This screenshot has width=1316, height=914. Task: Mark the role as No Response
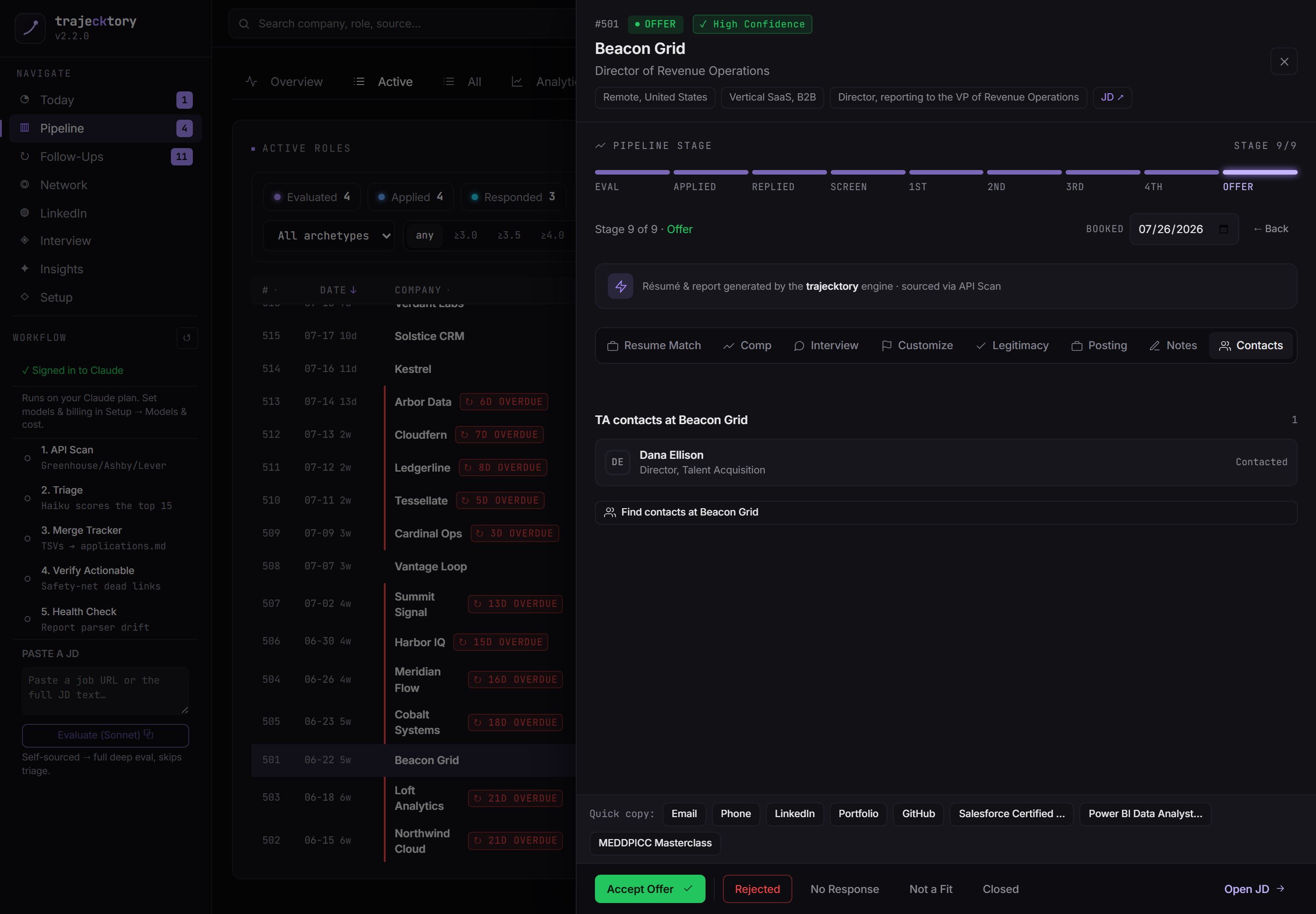coord(845,889)
